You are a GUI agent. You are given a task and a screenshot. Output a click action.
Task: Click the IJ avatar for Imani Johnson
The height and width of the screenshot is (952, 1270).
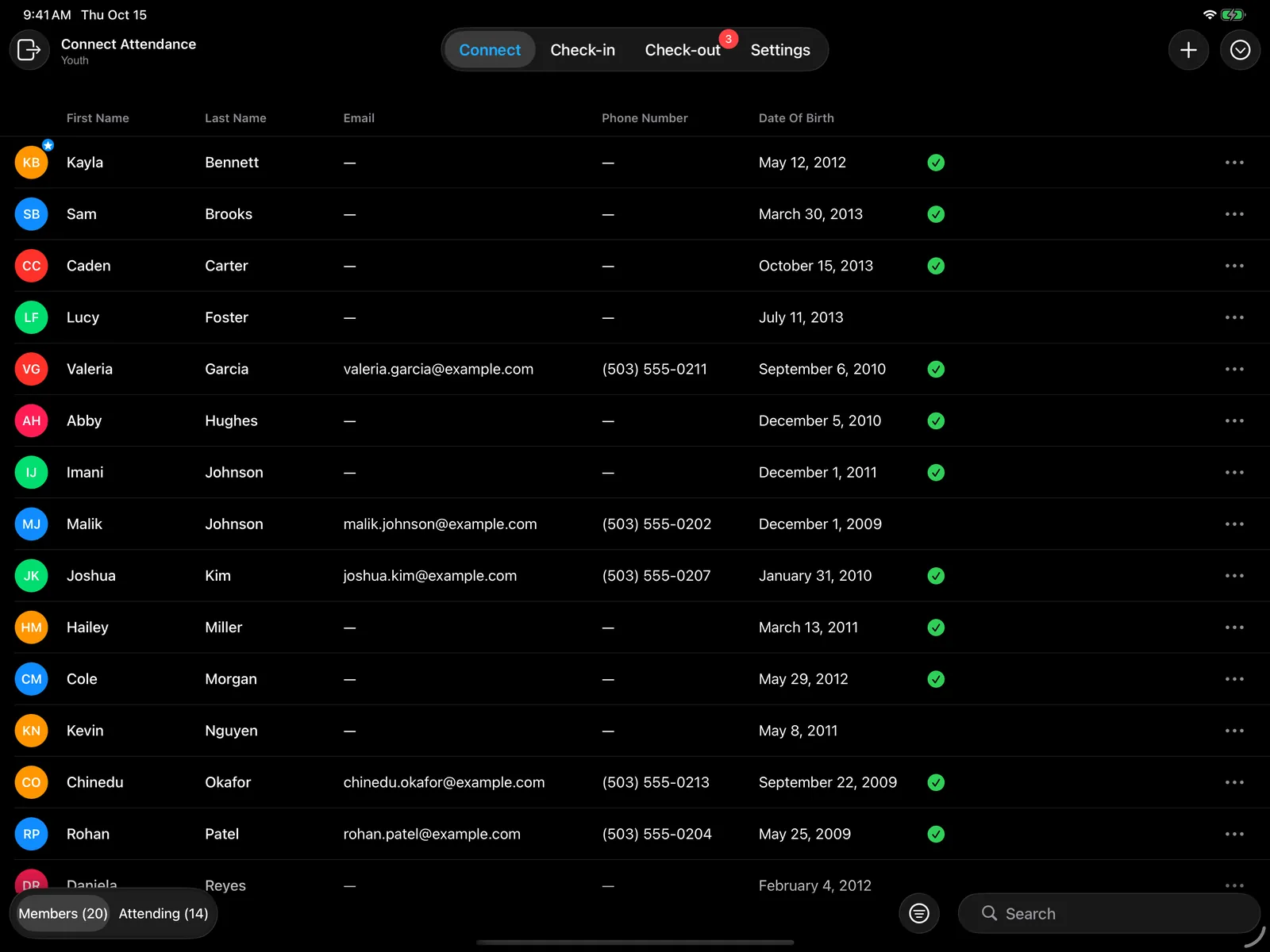tap(32, 472)
